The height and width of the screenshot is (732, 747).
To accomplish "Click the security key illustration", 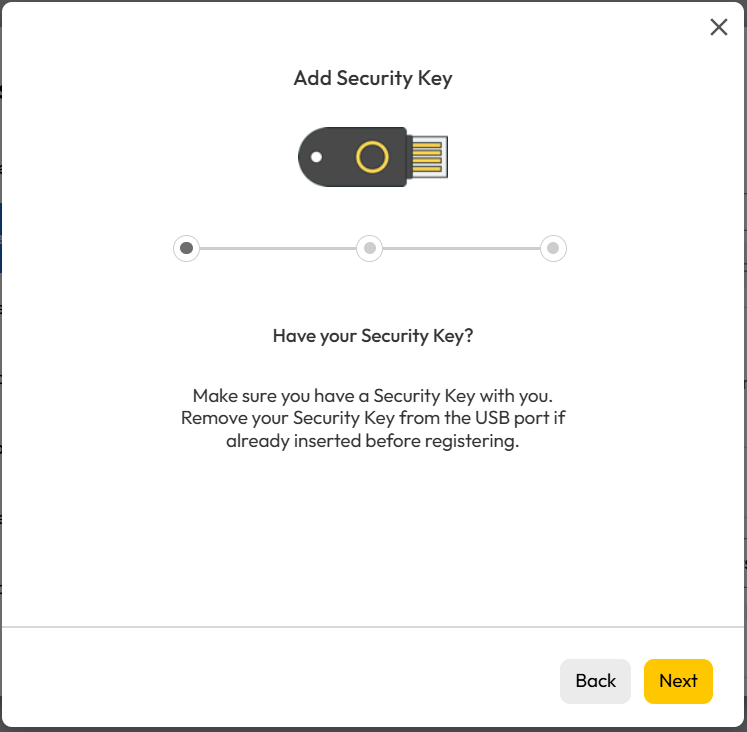I will click(x=373, y=157).
